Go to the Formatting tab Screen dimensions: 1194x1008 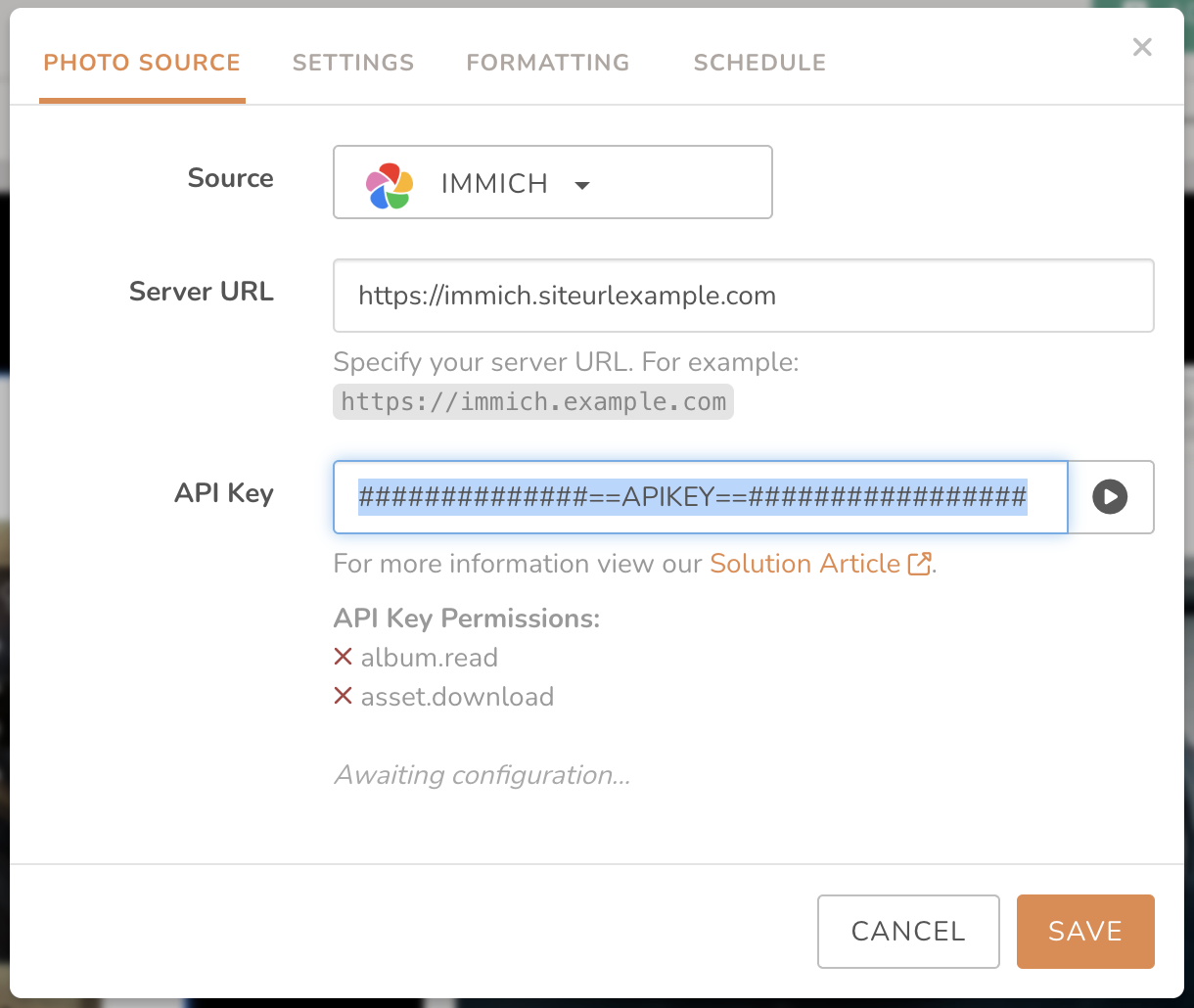point(548,63)
